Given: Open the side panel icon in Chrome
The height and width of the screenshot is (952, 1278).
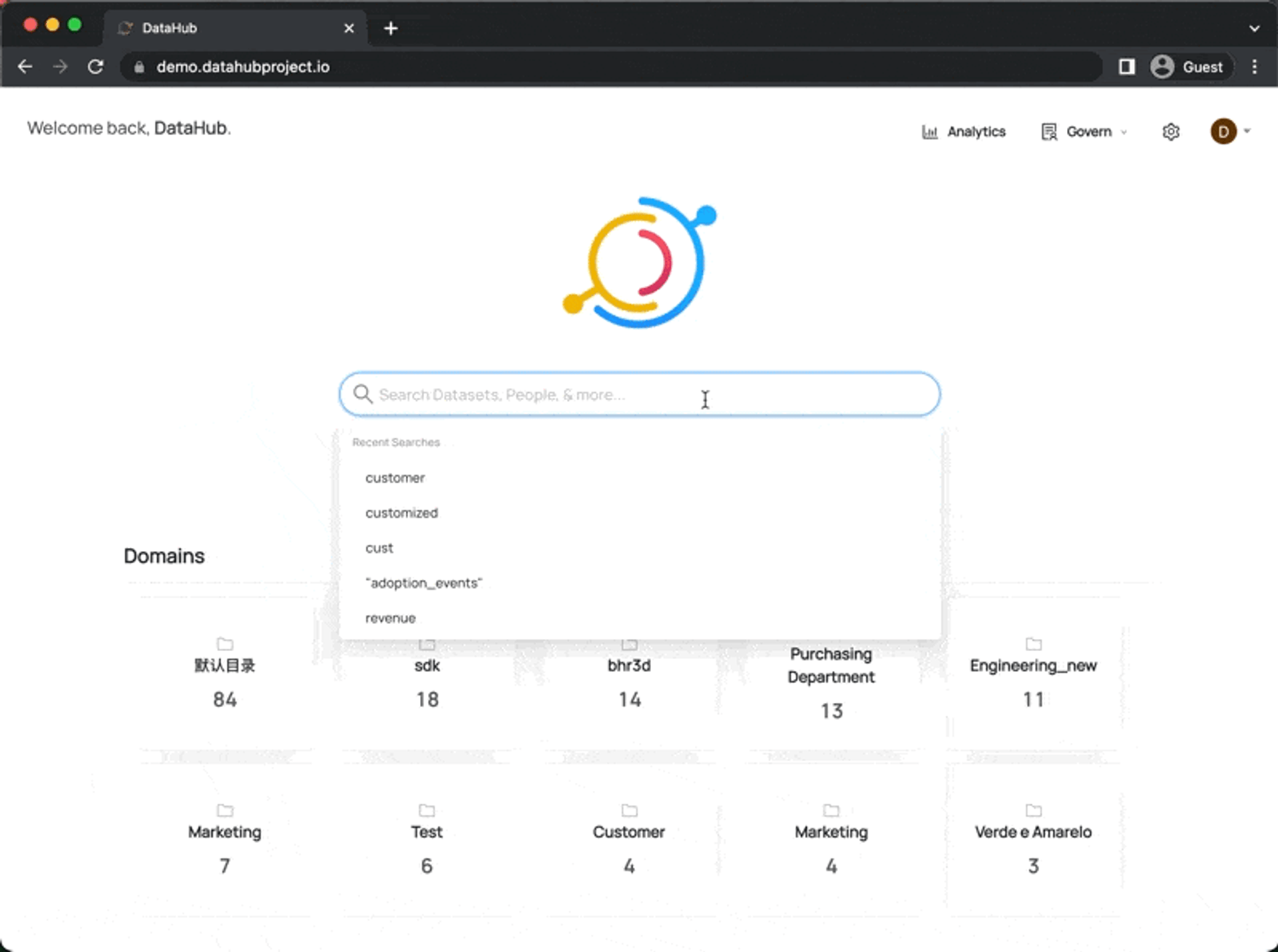Looking at the screenshot, I should coord(1126,67).
